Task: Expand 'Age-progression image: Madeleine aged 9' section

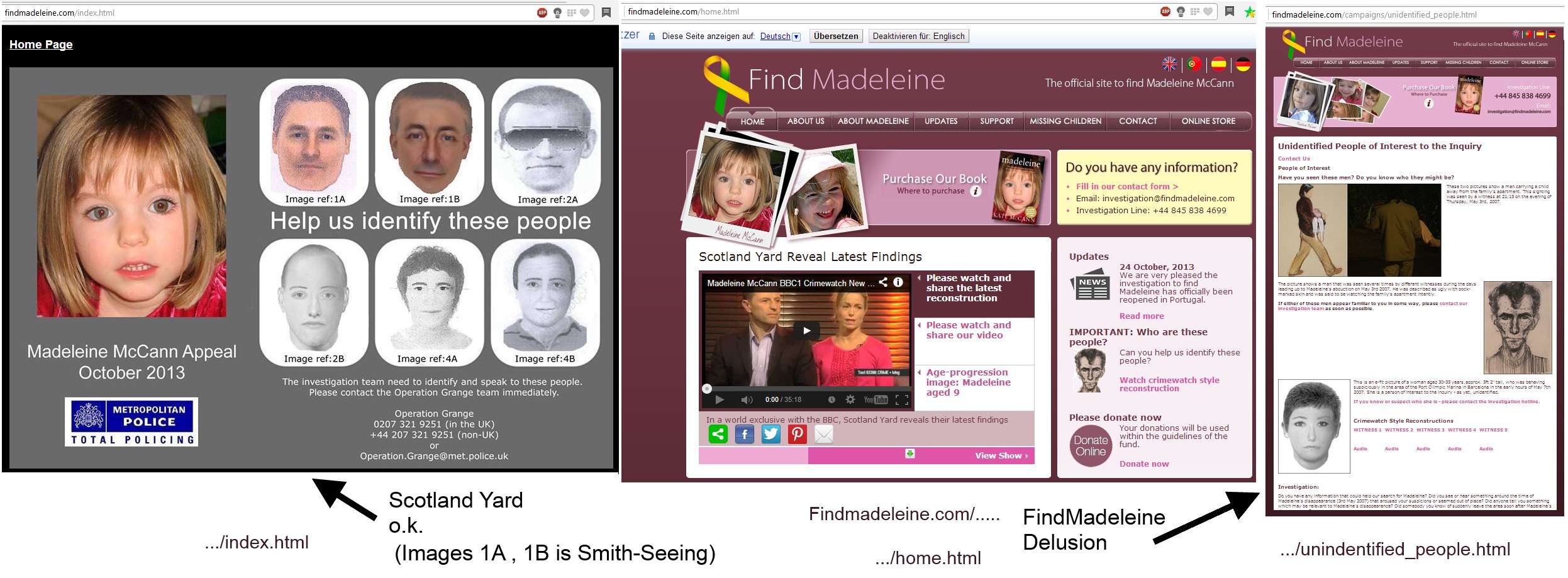Action: (x=968, y=382)
